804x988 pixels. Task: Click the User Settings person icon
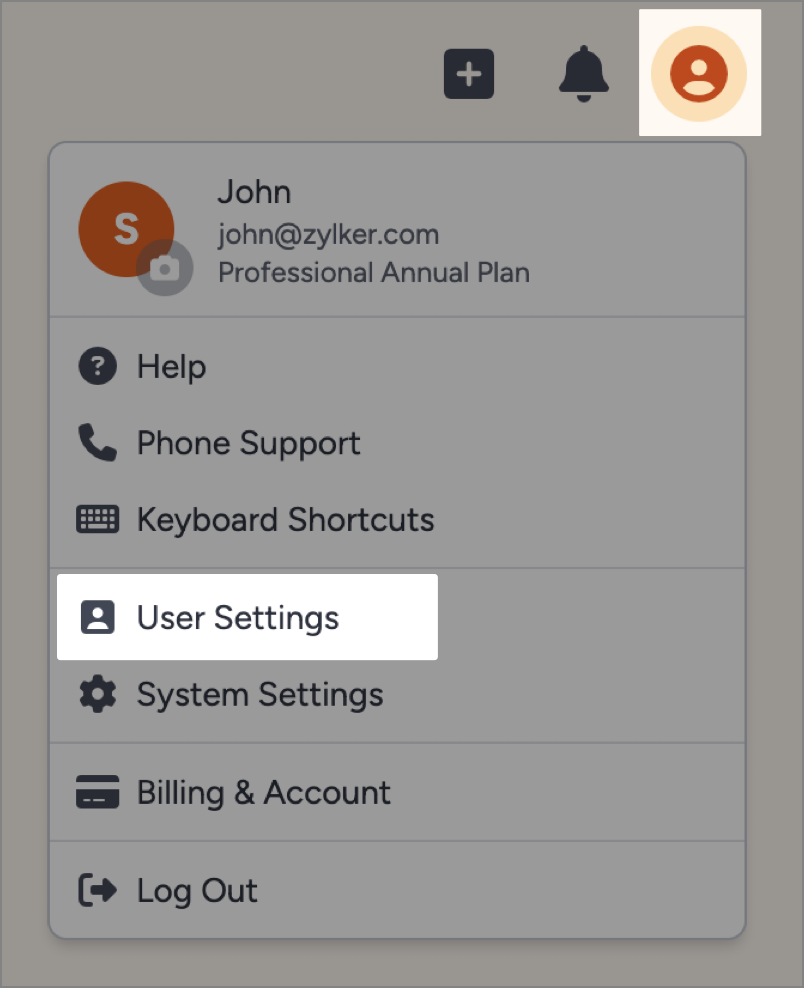click(97, 617)
